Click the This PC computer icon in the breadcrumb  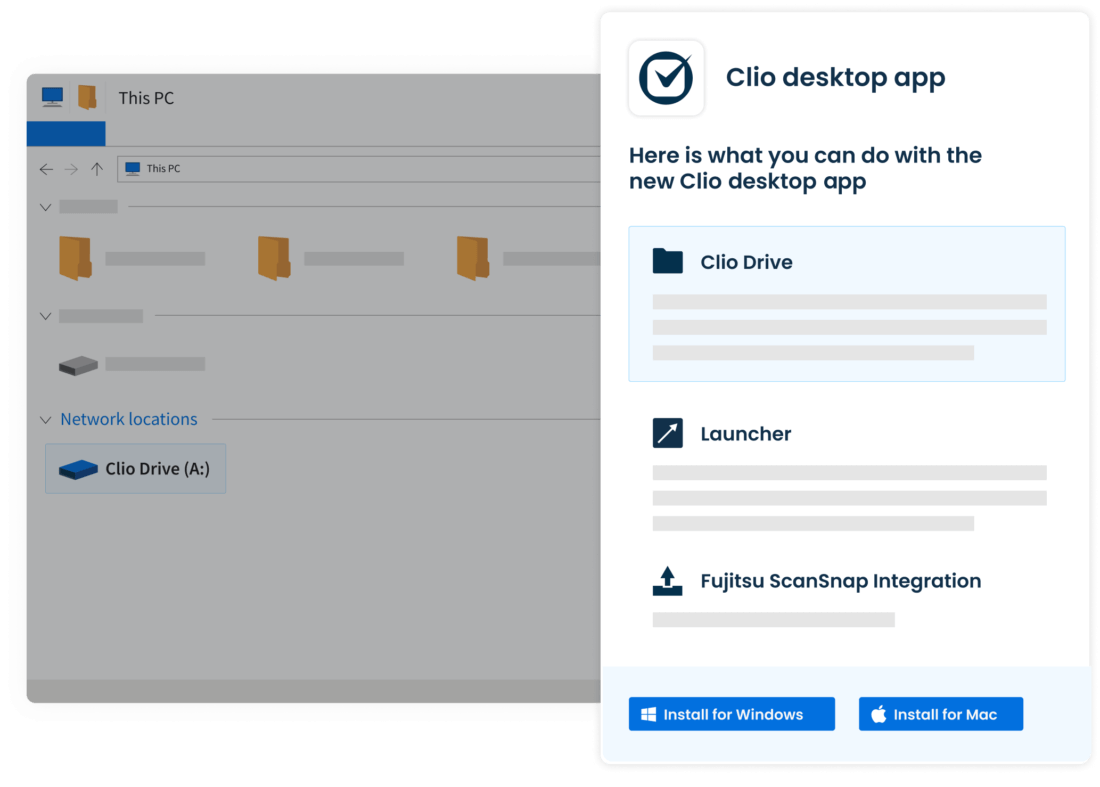(x=131, y=168)
